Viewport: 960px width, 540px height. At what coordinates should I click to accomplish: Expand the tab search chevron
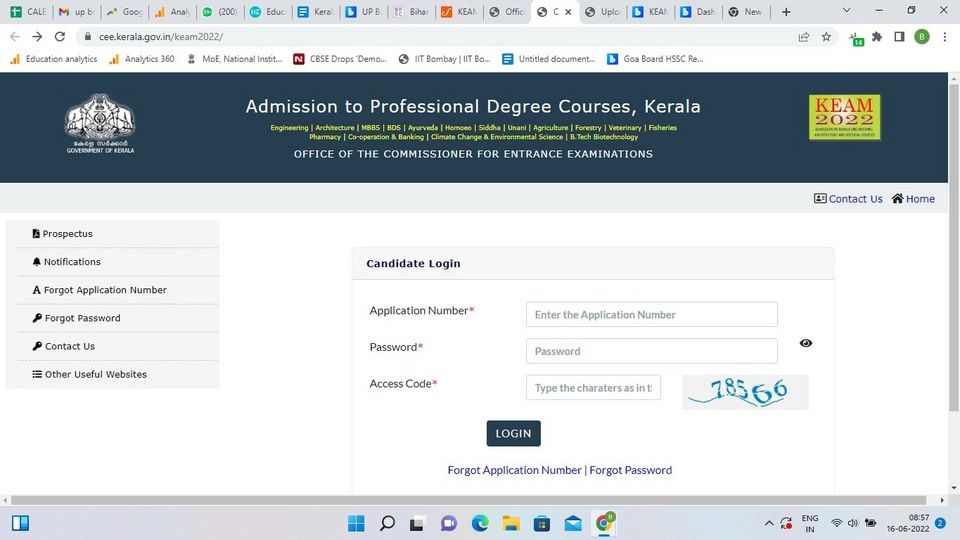tap(846, 10)
